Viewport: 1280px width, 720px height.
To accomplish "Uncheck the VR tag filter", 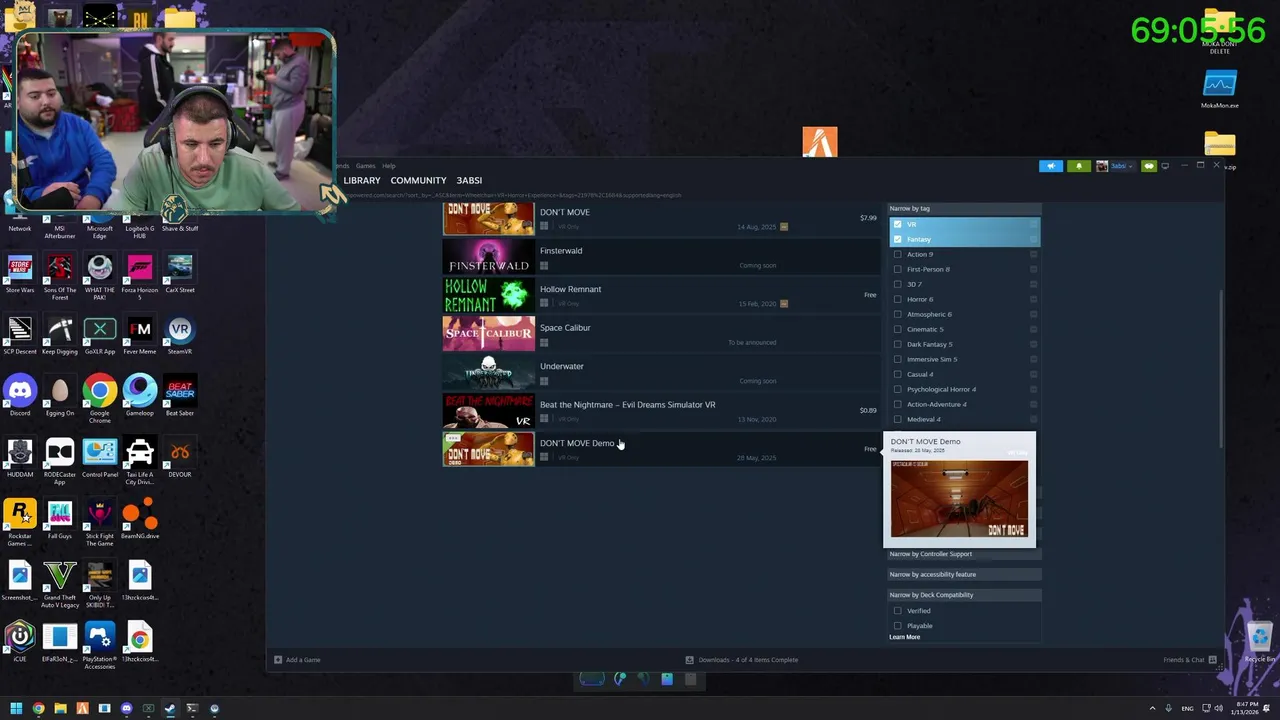I will point(897,224).
